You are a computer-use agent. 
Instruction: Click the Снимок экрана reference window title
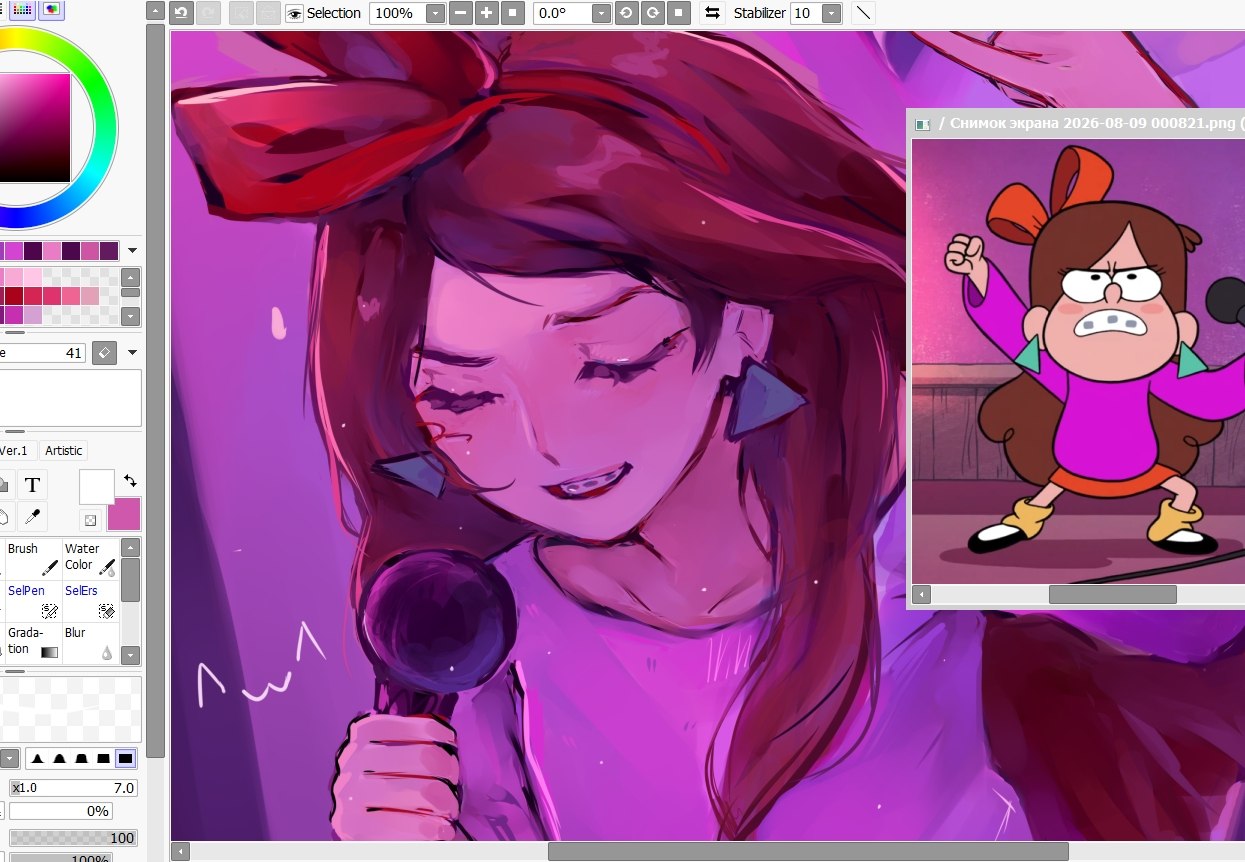click(x=1095, y=124)
